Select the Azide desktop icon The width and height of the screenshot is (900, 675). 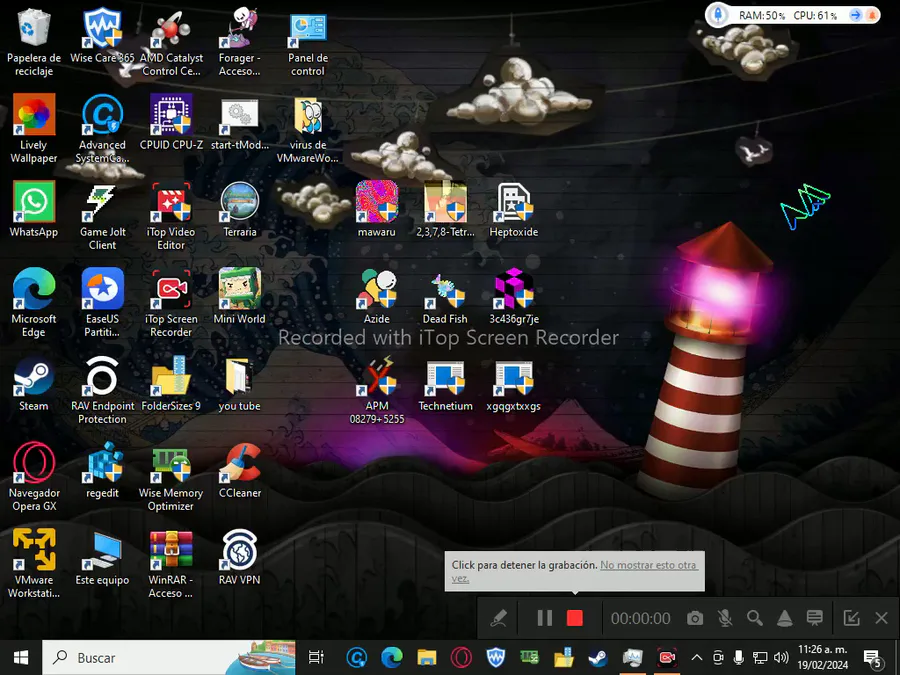(x=377, y=296)
